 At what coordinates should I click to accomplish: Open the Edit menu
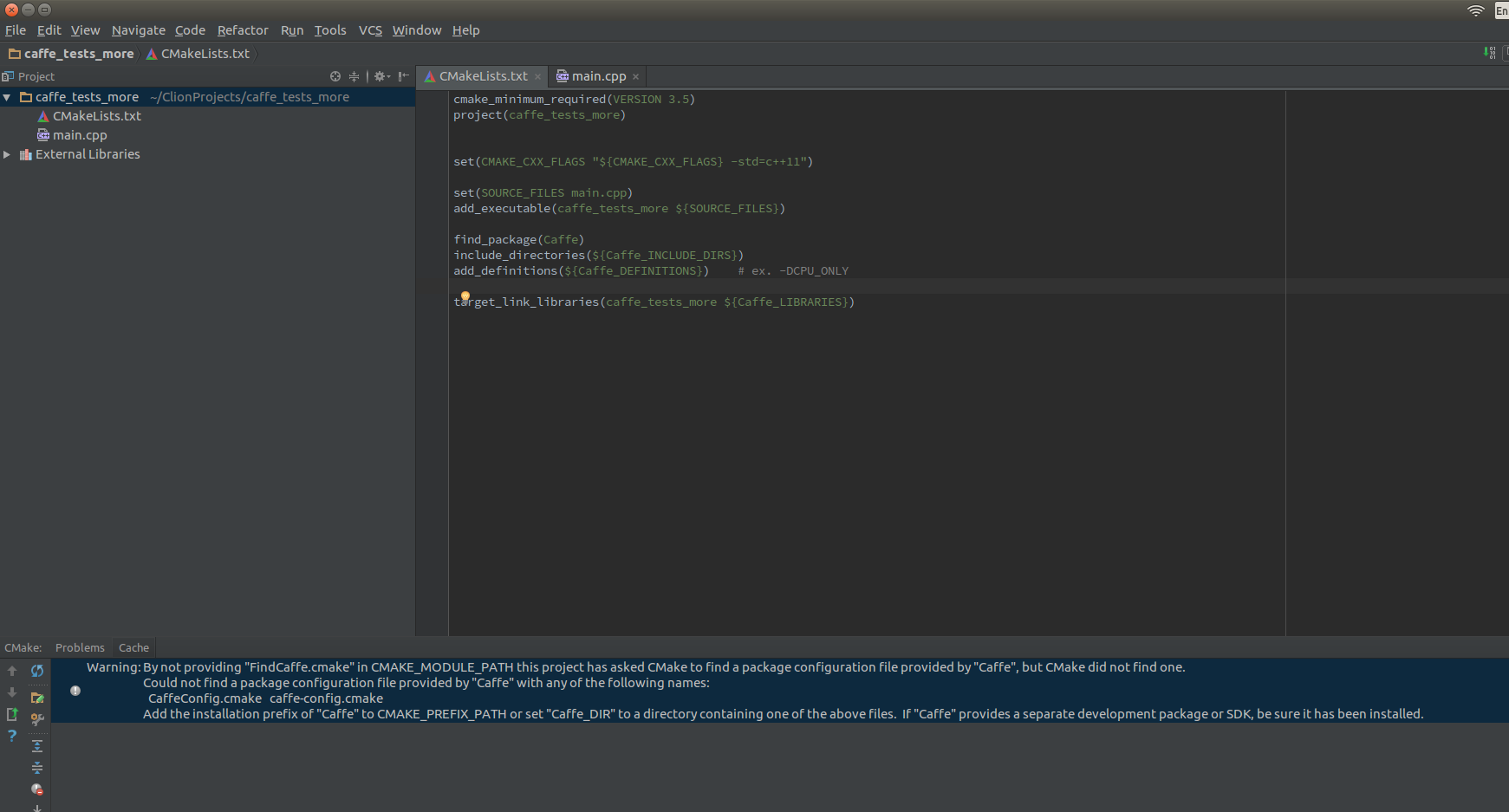[49, 30]
